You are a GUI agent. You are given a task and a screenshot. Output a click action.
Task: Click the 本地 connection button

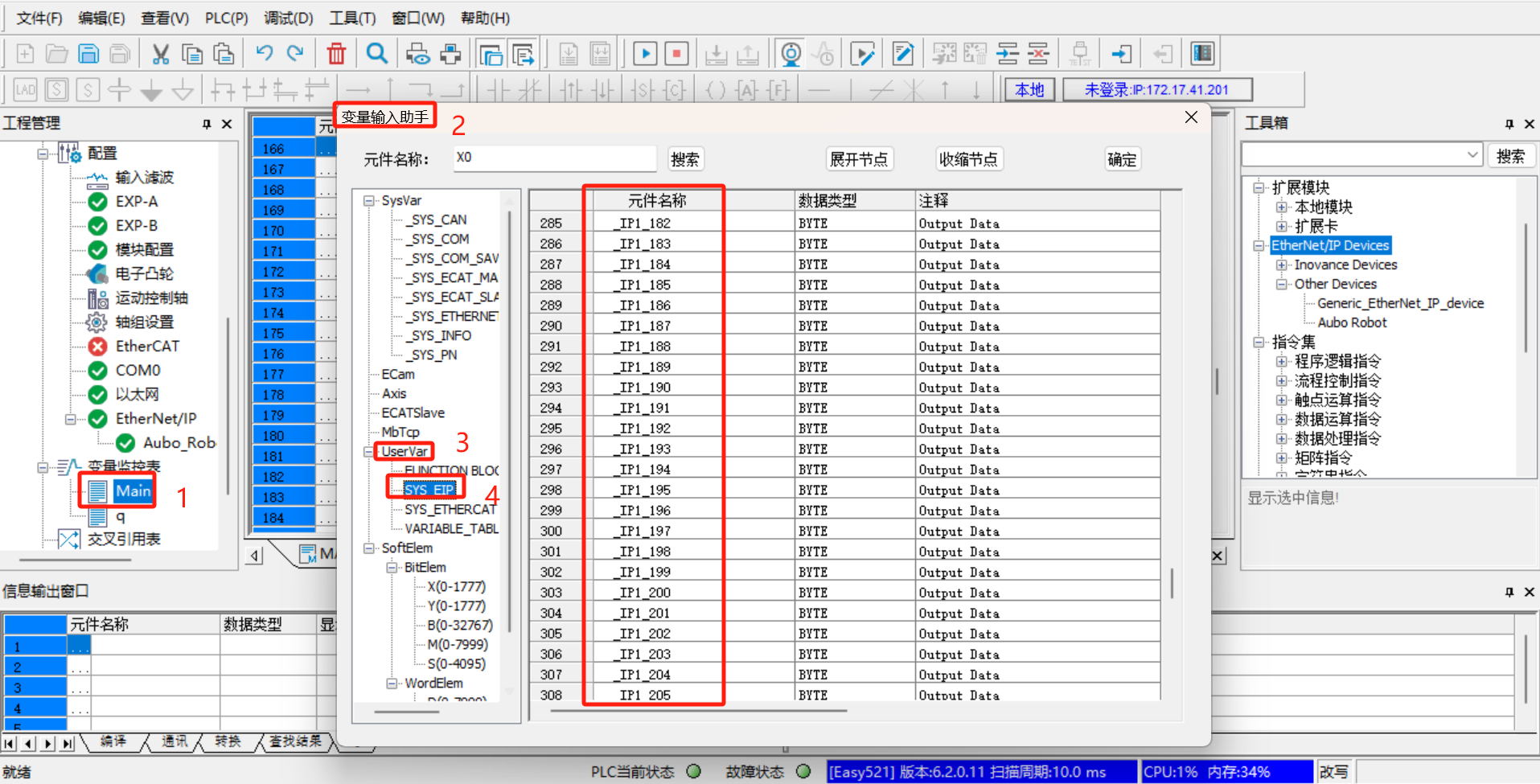1029,89
